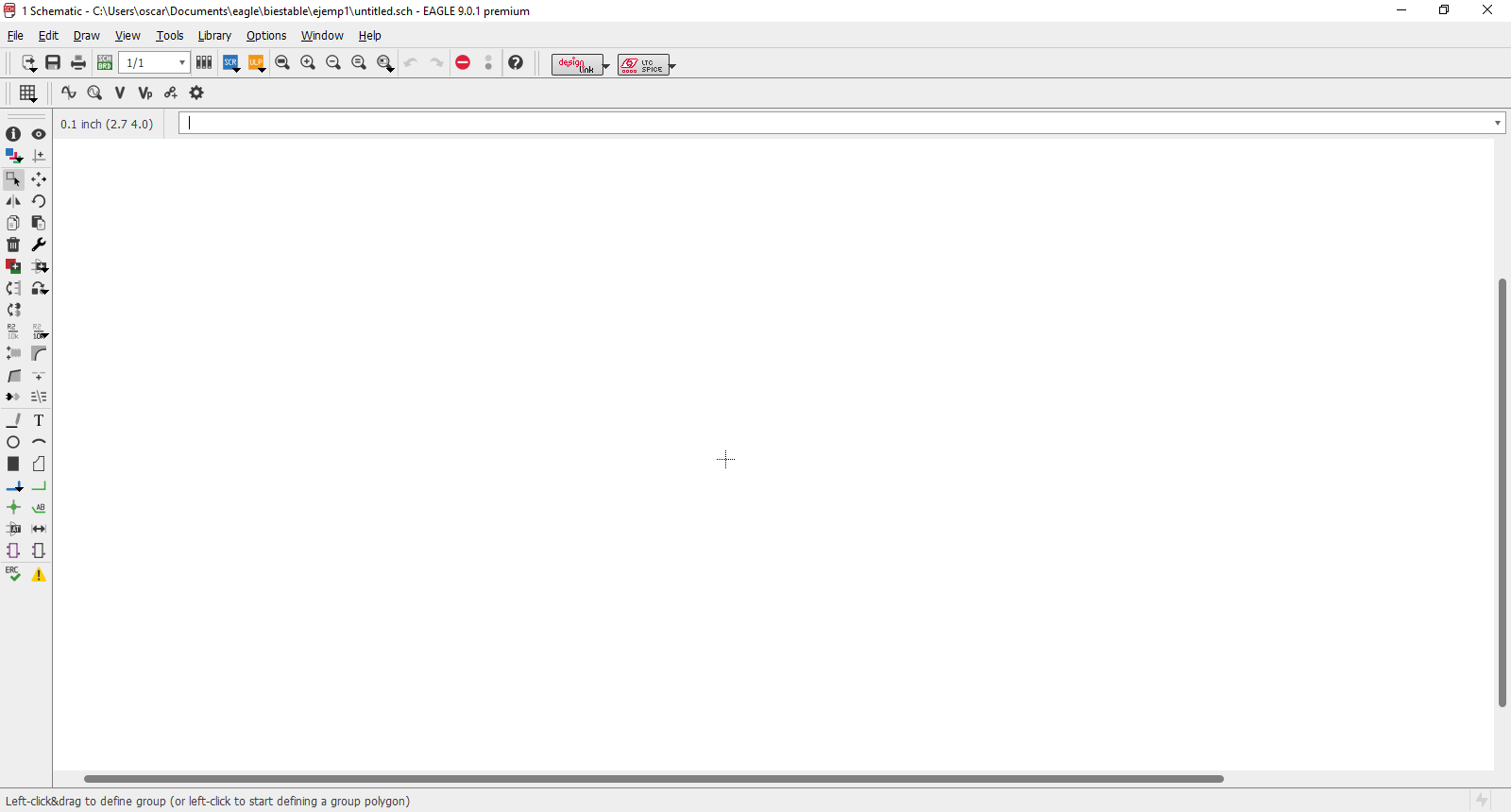The height and width of the screenshot is (812, 1511).
Task: Click the Print icon
Action: [78, 63]
